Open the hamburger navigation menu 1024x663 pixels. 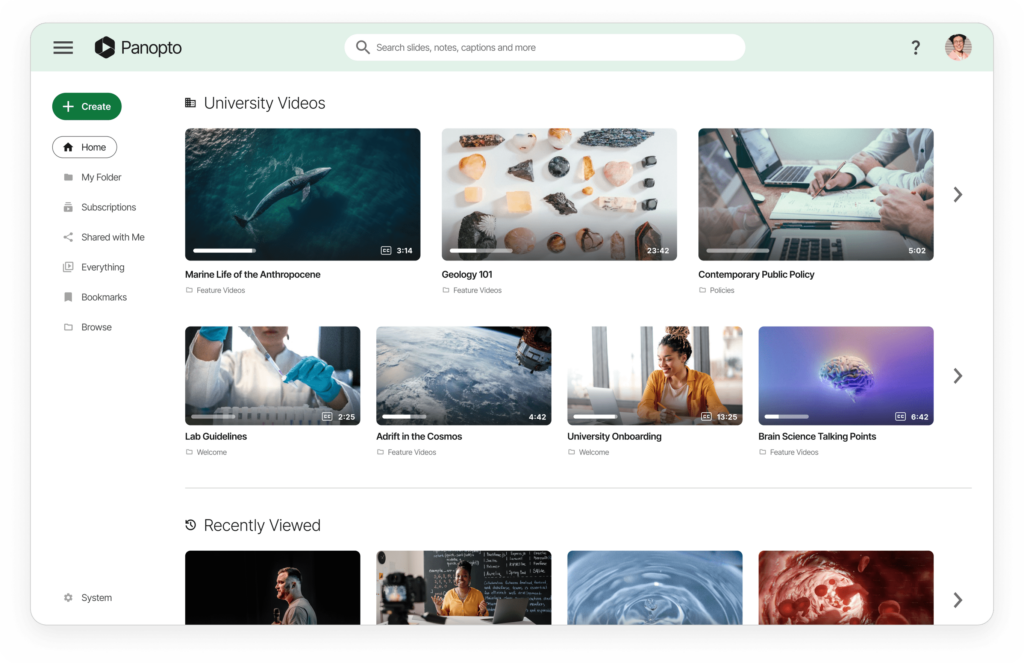tap(63, 47)
